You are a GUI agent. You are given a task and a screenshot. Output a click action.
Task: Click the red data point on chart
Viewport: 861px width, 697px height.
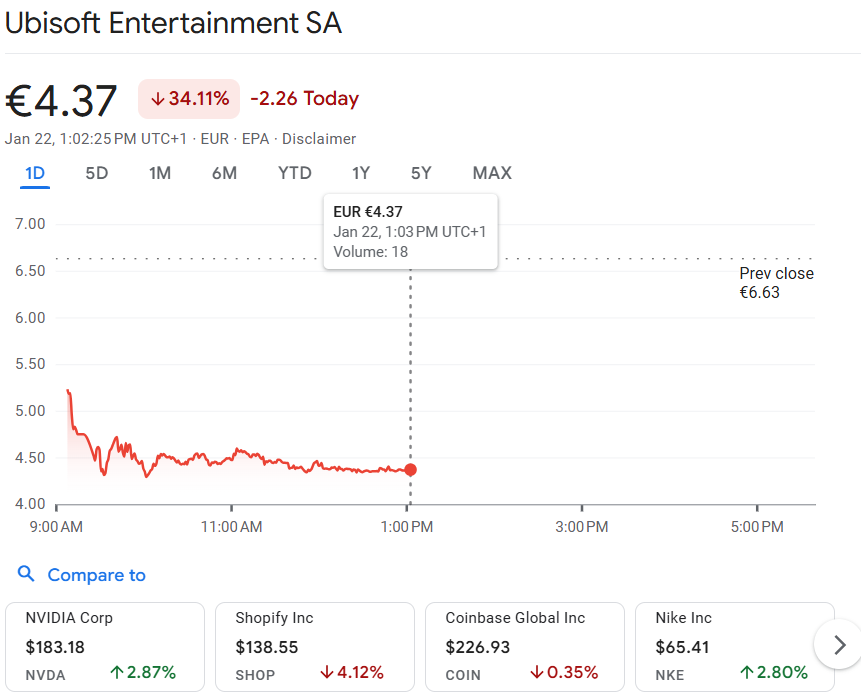[x=410, y=470]
